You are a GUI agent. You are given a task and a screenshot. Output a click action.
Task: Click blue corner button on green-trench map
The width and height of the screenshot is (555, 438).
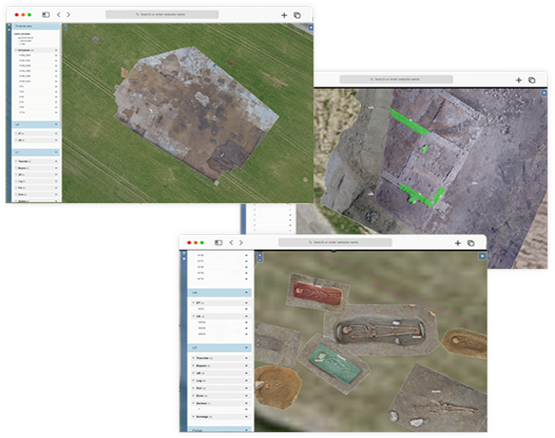pyautogui.click(x=544, y=93)
